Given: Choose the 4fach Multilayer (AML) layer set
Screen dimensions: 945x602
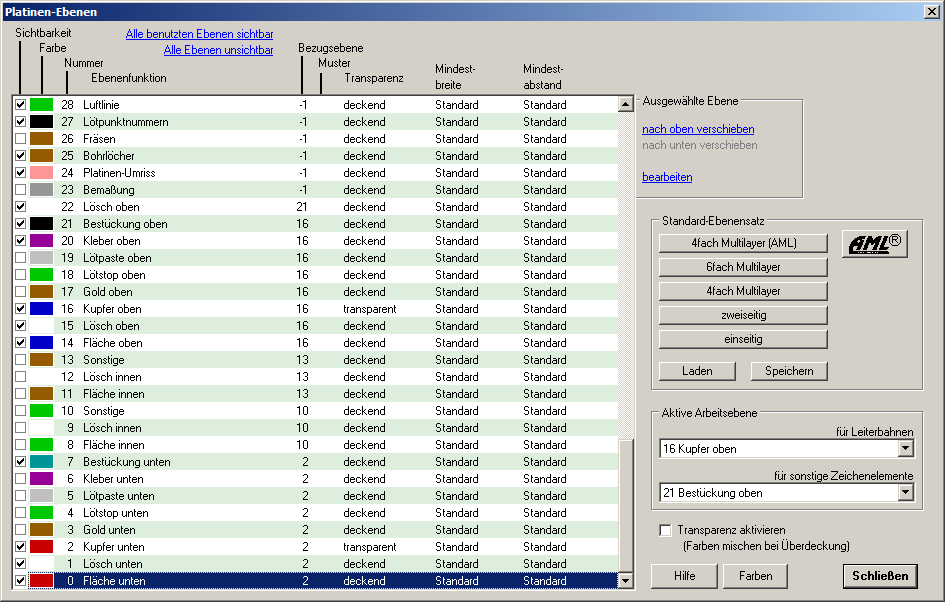Looking at the screenshot, I should coord(743,243).
